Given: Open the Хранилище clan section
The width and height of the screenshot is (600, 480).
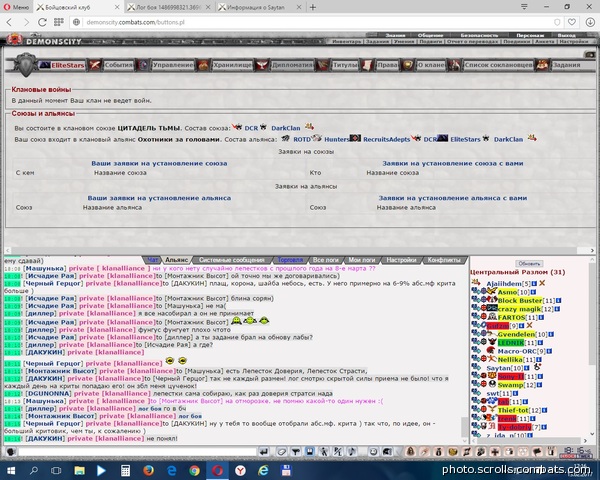Looking at the screenshot, I should [x=232, y=65].
